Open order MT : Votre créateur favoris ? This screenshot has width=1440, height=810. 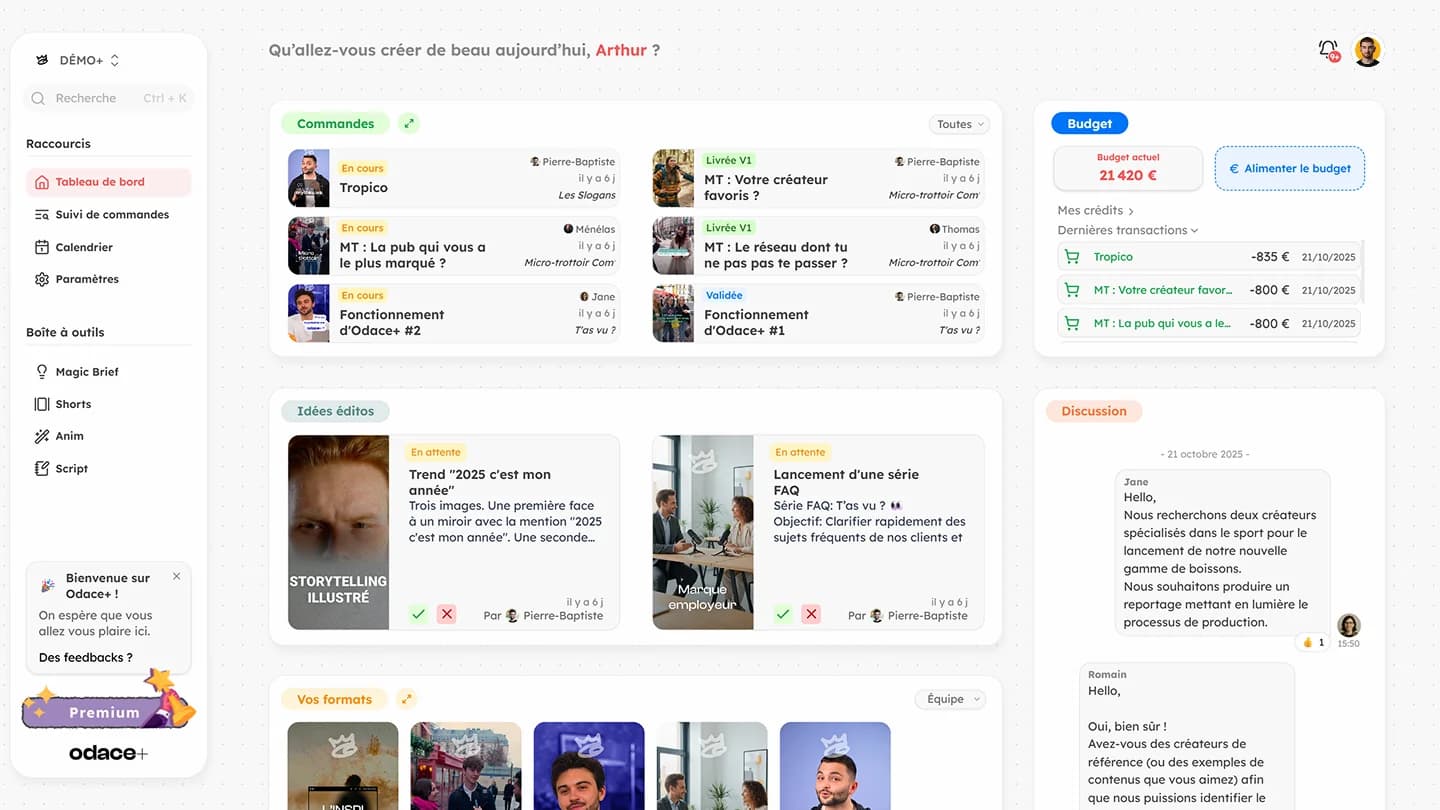(x=818, y=178)
